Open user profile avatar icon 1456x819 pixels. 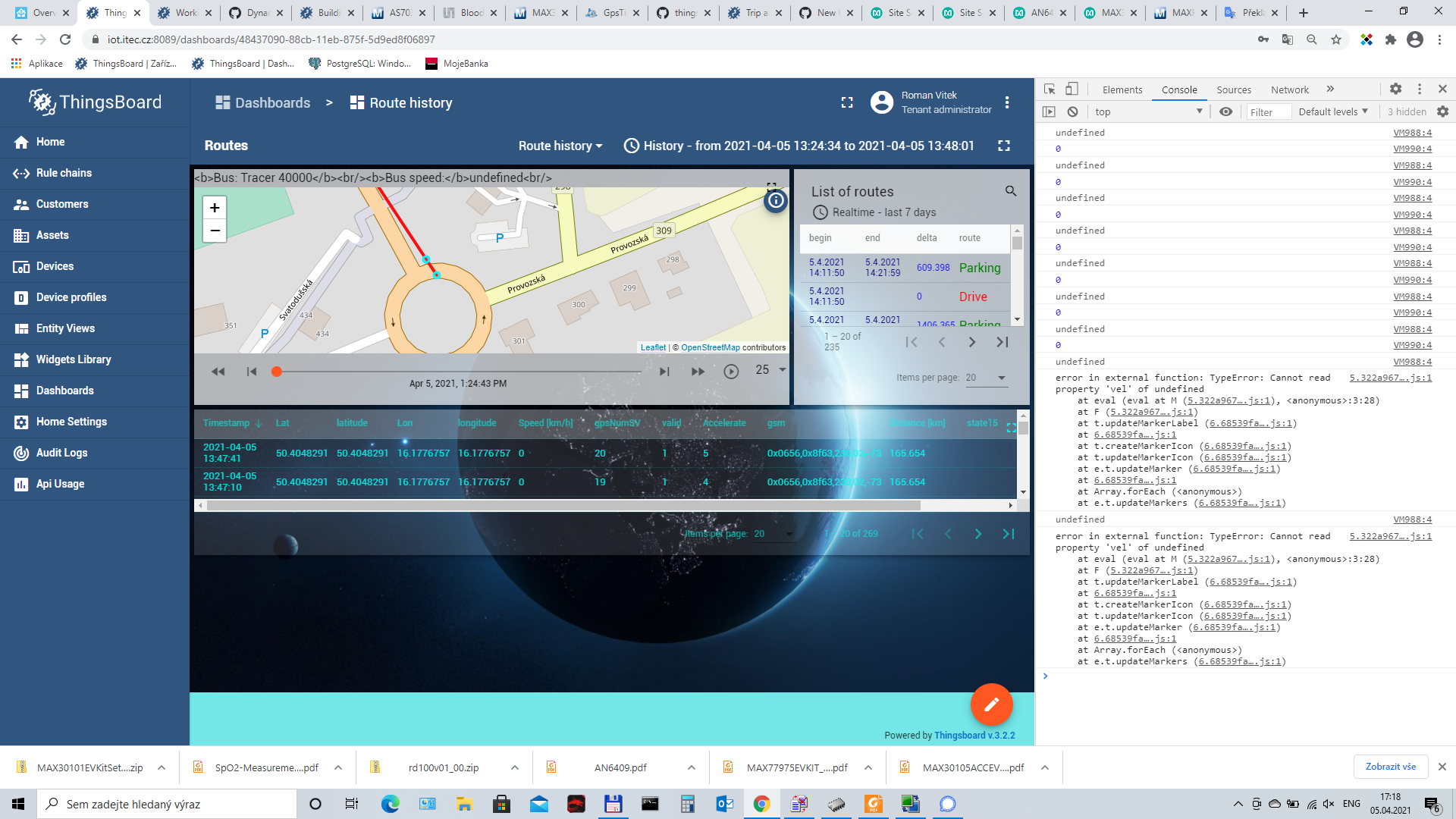pos(882,102)
